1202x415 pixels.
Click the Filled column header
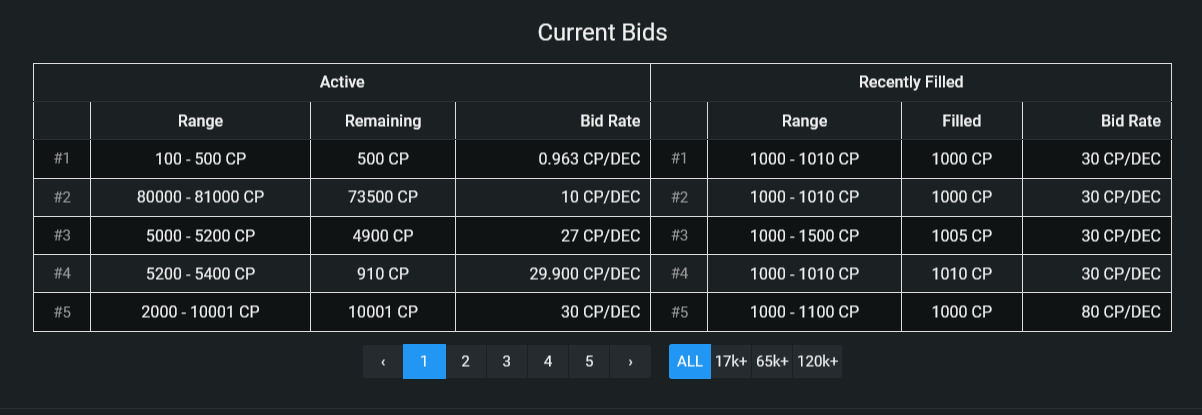coord(962,121)
